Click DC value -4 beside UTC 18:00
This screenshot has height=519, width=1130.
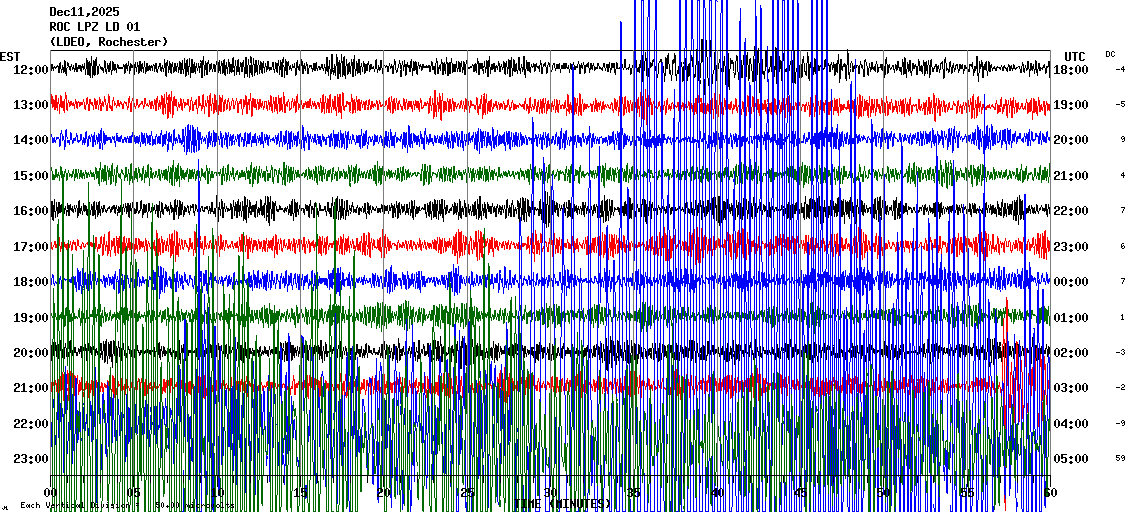click(1121, 69)
